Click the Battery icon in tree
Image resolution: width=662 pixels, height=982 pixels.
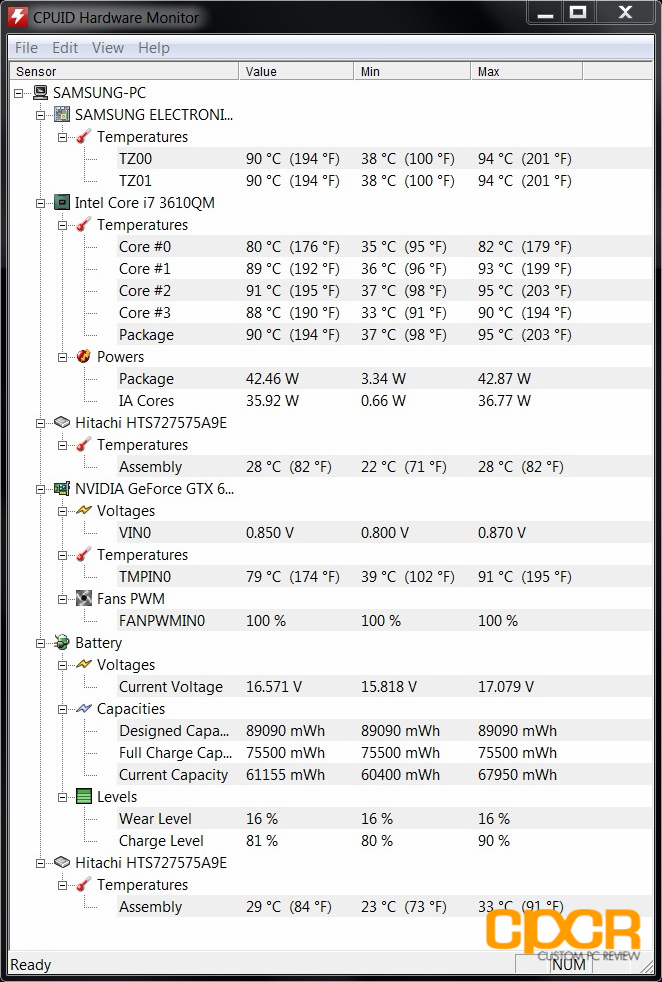pyautogui.click(x=62, y=643)
